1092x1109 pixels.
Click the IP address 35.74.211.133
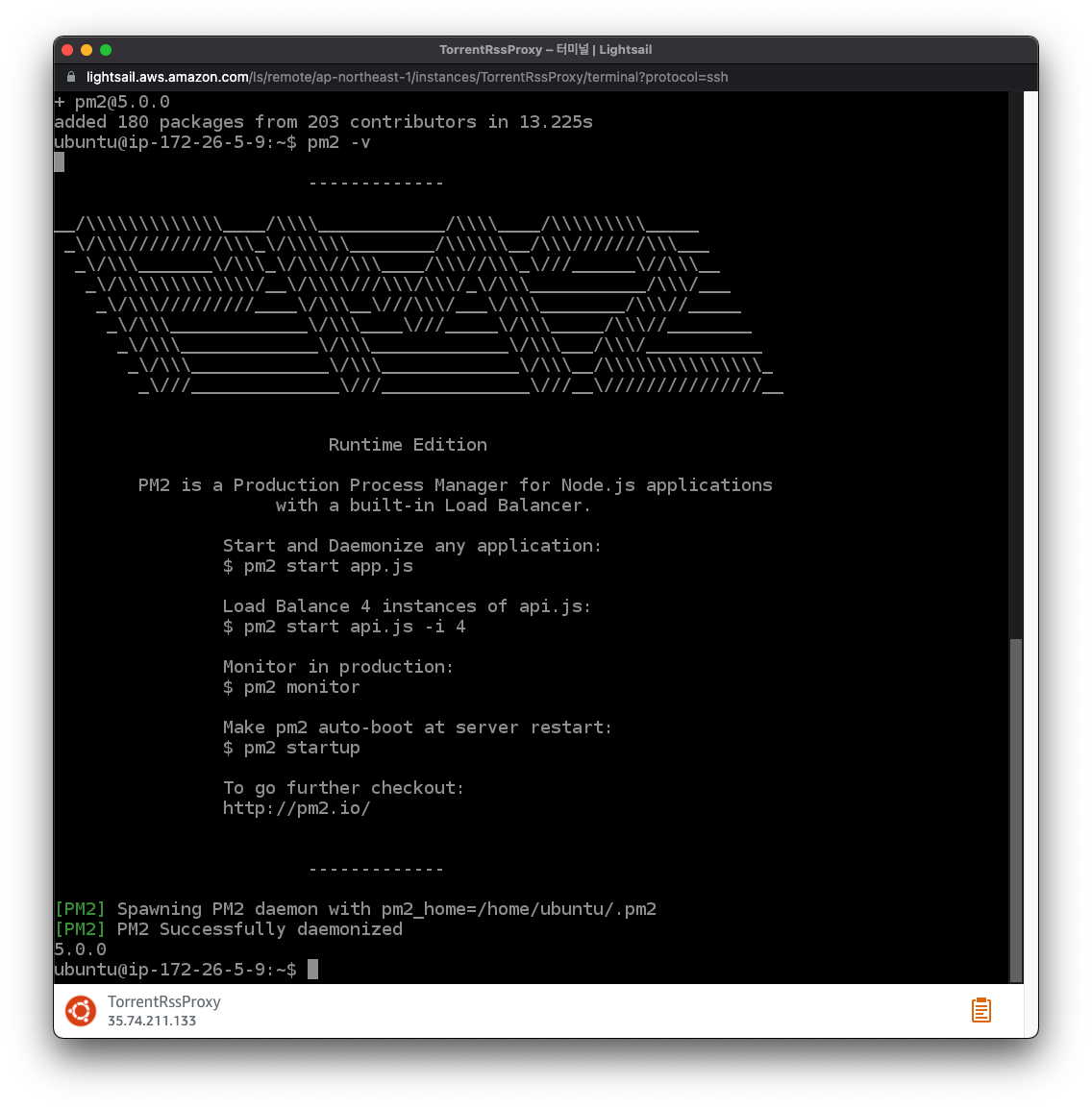tap(152, 1021)
